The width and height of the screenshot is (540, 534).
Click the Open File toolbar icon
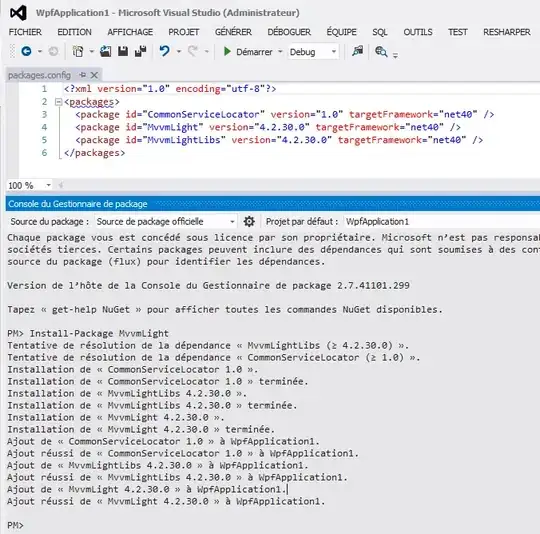[105, 52]
